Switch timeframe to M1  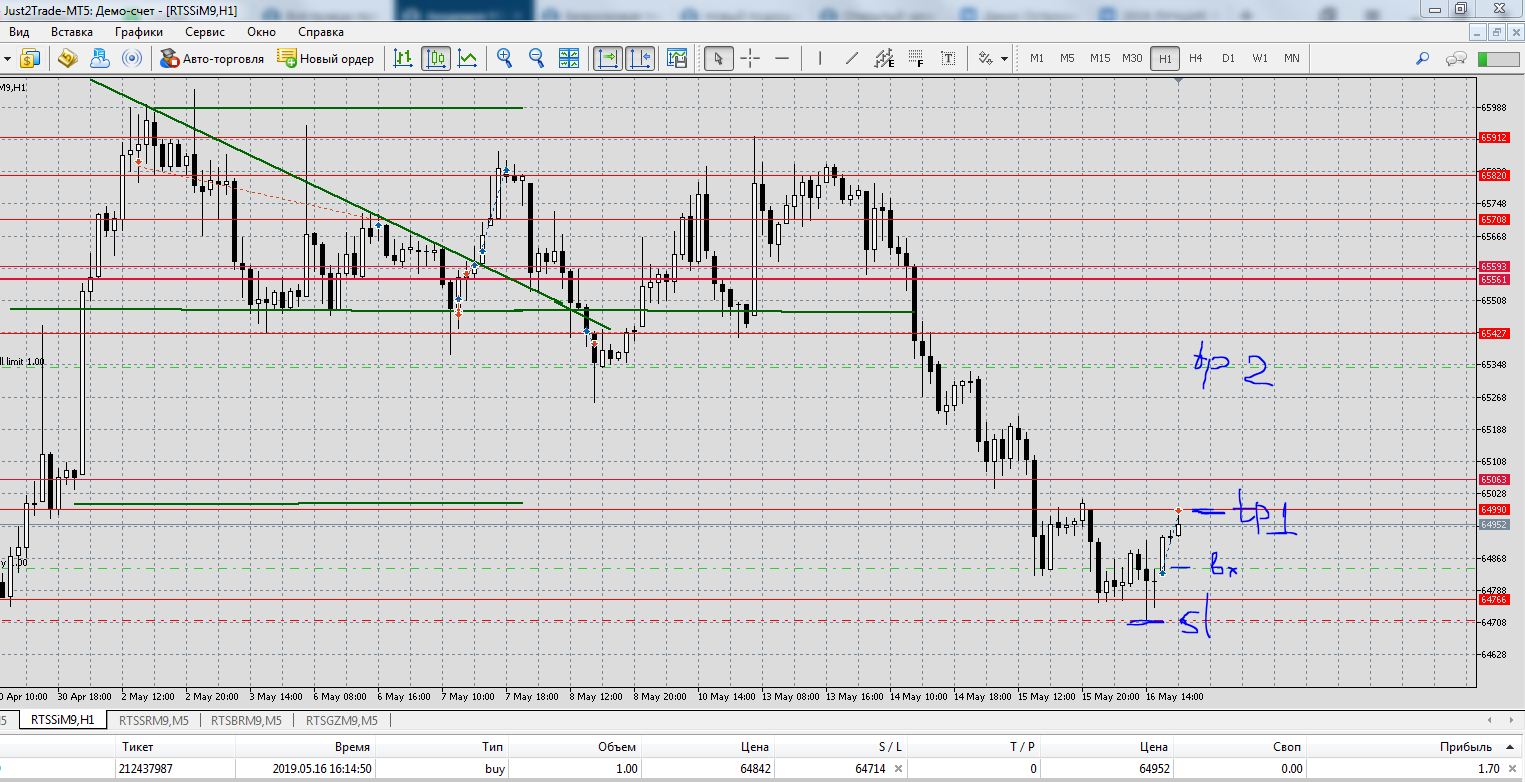[1037, 58]
